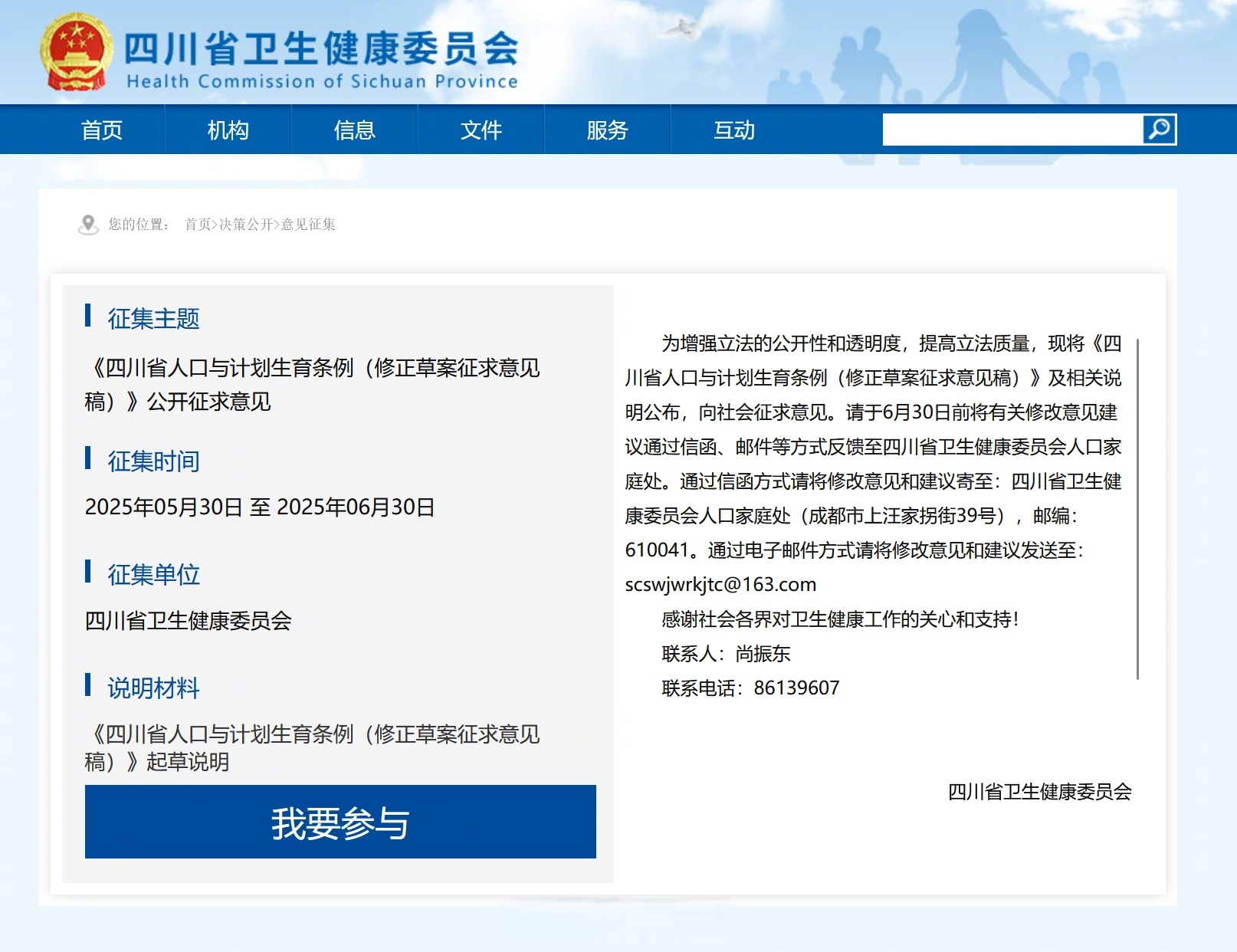This screenshot has height=952, width=1237.
Task: Click the email scswjwrkjtc@163.com
Action: 720,584
